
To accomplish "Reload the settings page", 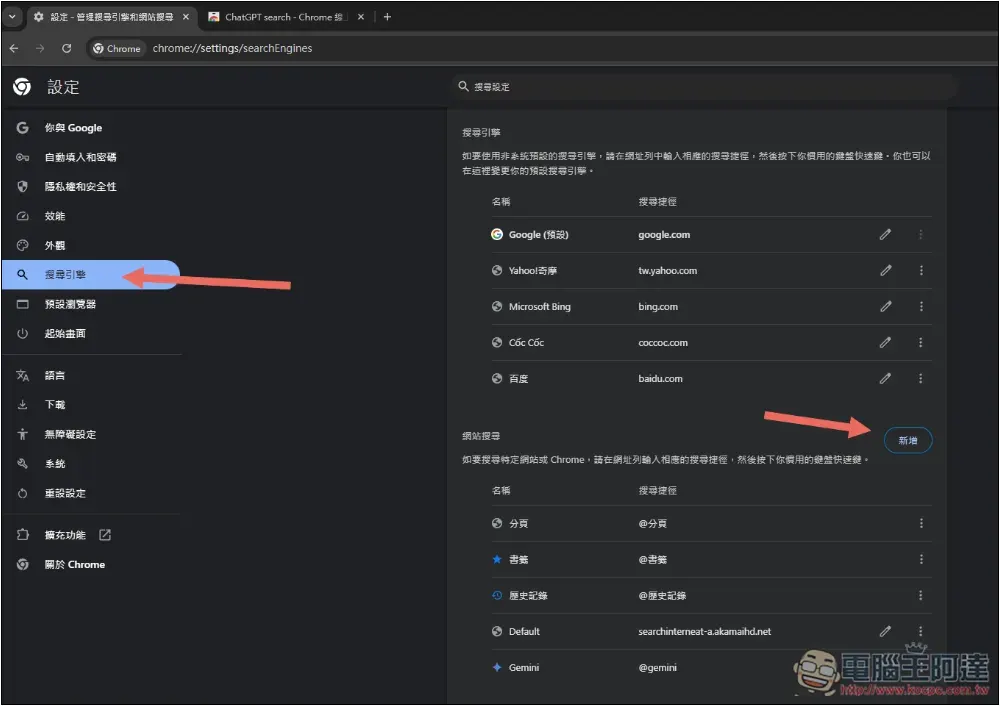I will pos(66,48).
